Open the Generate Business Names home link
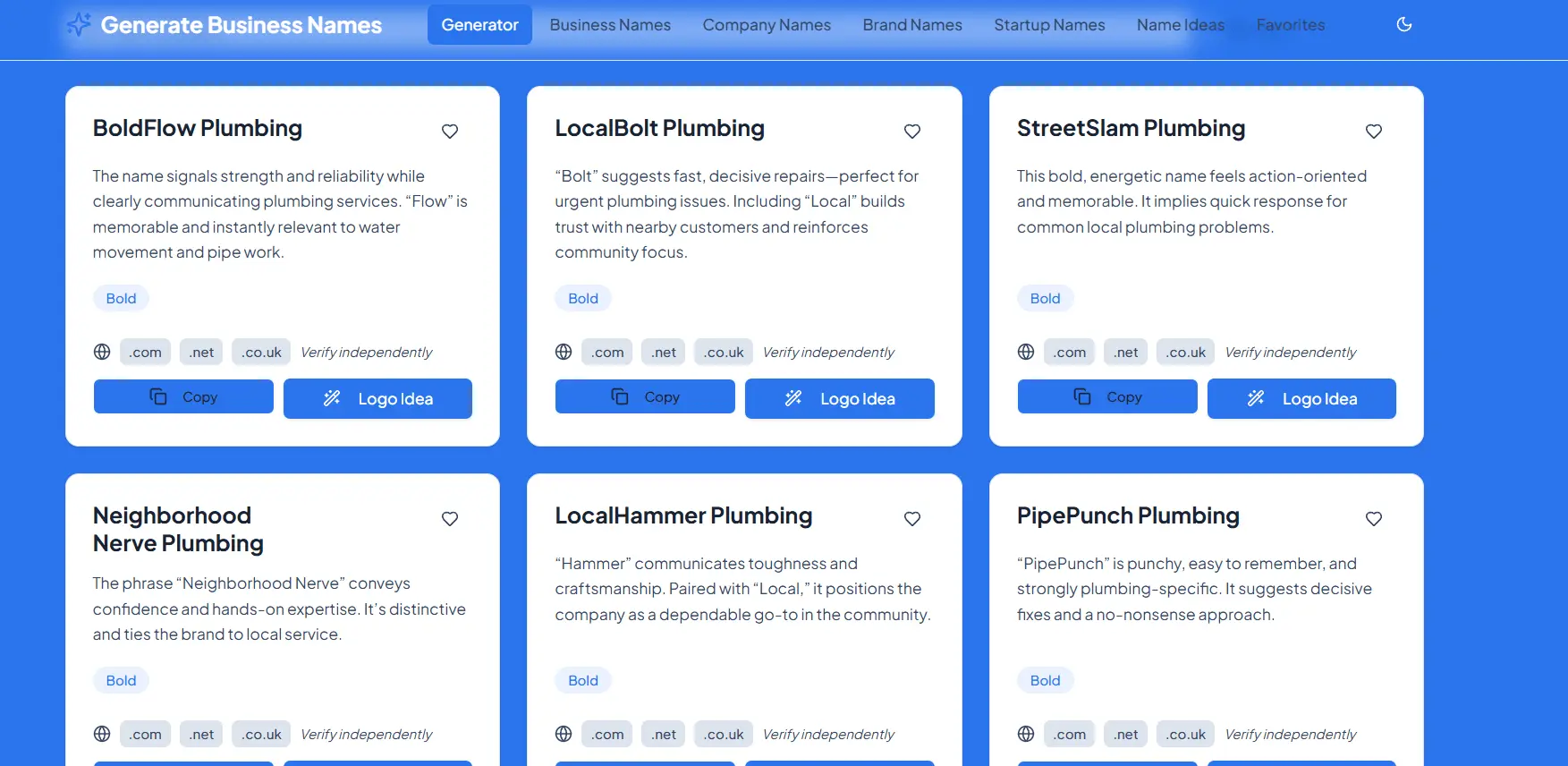The width and height of the screenshot is (1568, 766). (225, 25)
